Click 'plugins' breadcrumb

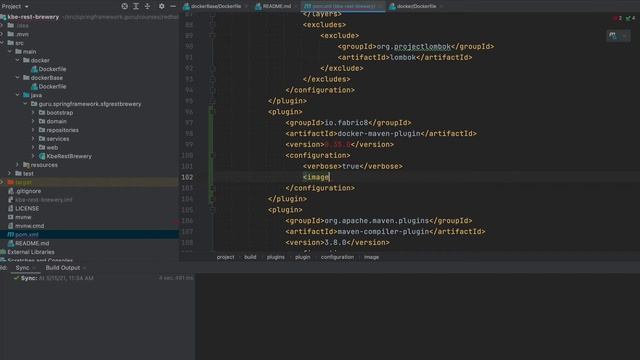[276, 257]
